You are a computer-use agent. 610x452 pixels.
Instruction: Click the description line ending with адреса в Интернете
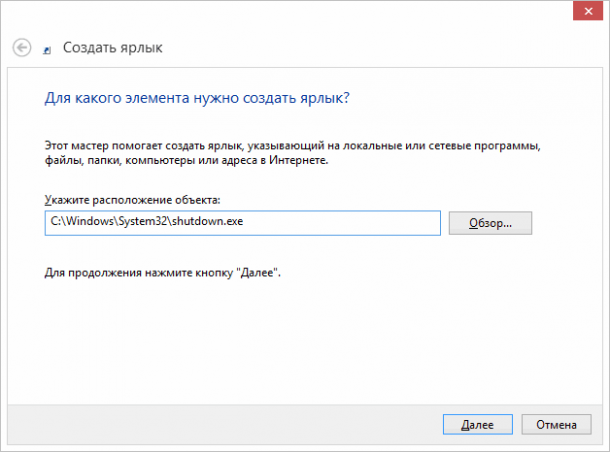(x=186, y=159)
